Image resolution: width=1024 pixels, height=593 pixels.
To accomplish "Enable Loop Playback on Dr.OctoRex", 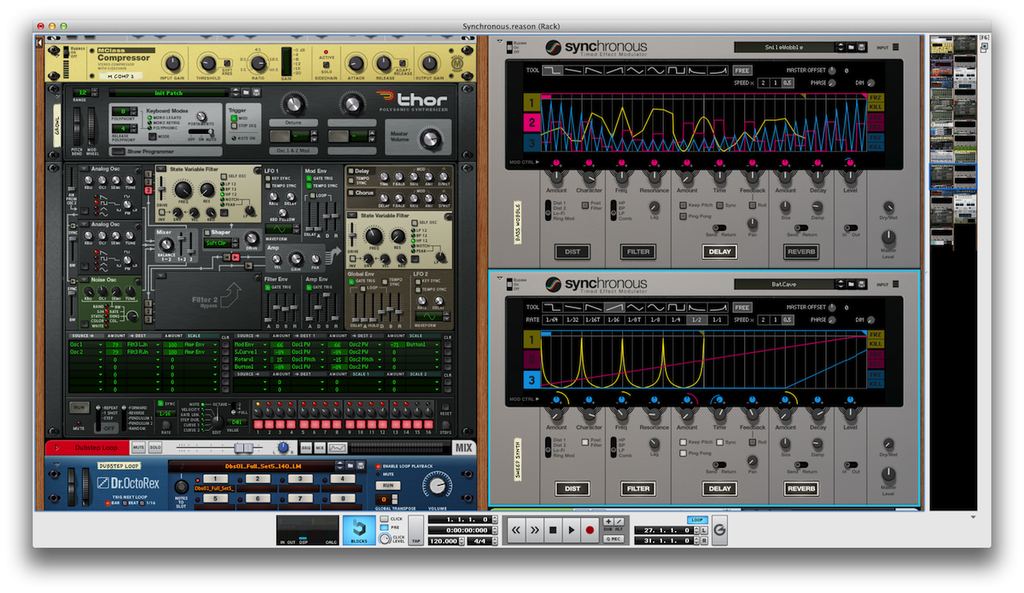I will point(378,464).
